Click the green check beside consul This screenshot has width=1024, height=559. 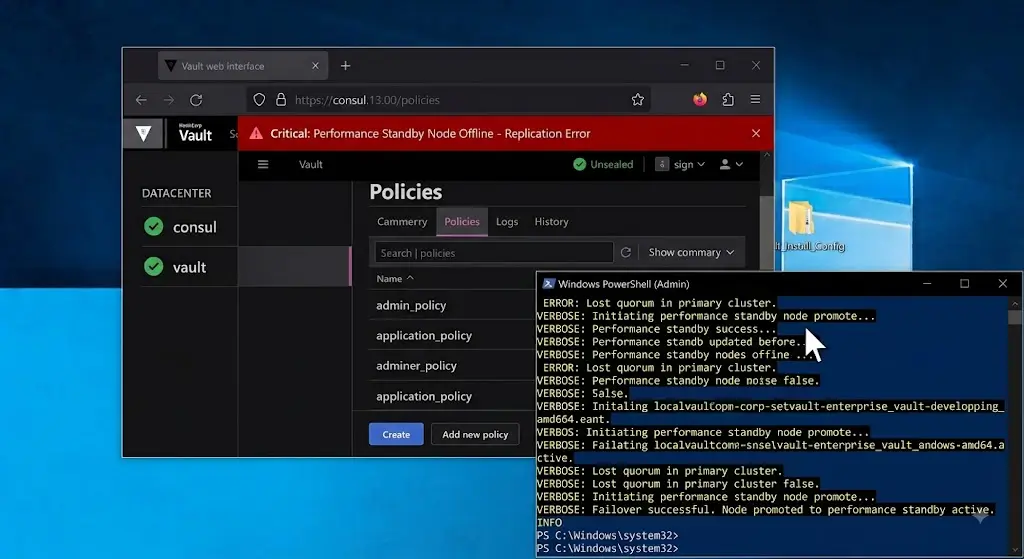click(x=153, y=227)
